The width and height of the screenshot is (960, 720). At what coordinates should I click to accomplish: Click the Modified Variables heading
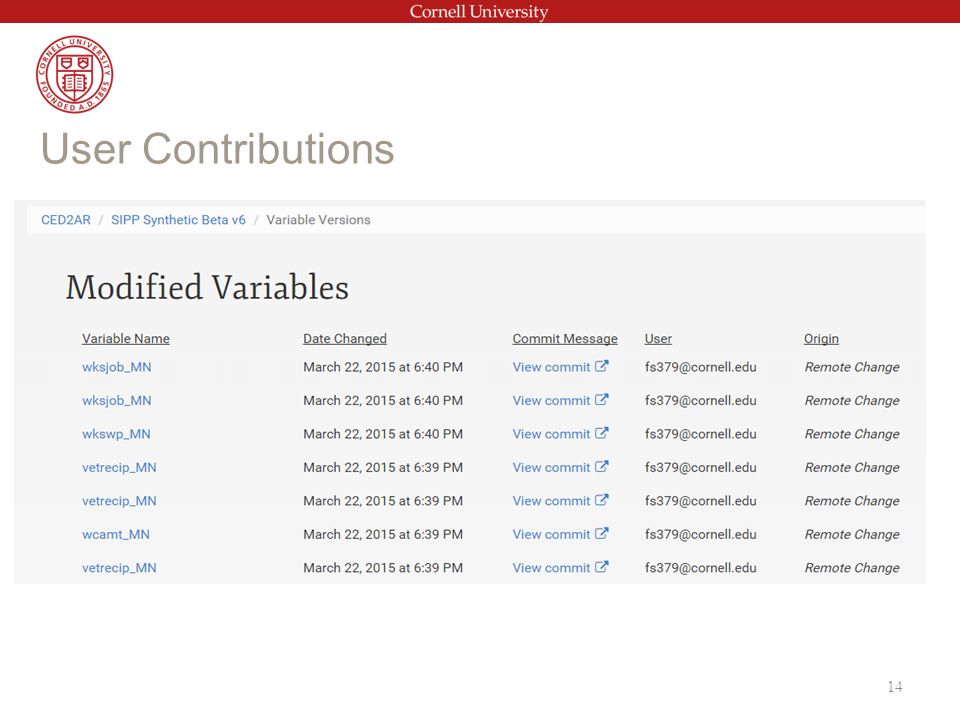click(x=207, y=287)
